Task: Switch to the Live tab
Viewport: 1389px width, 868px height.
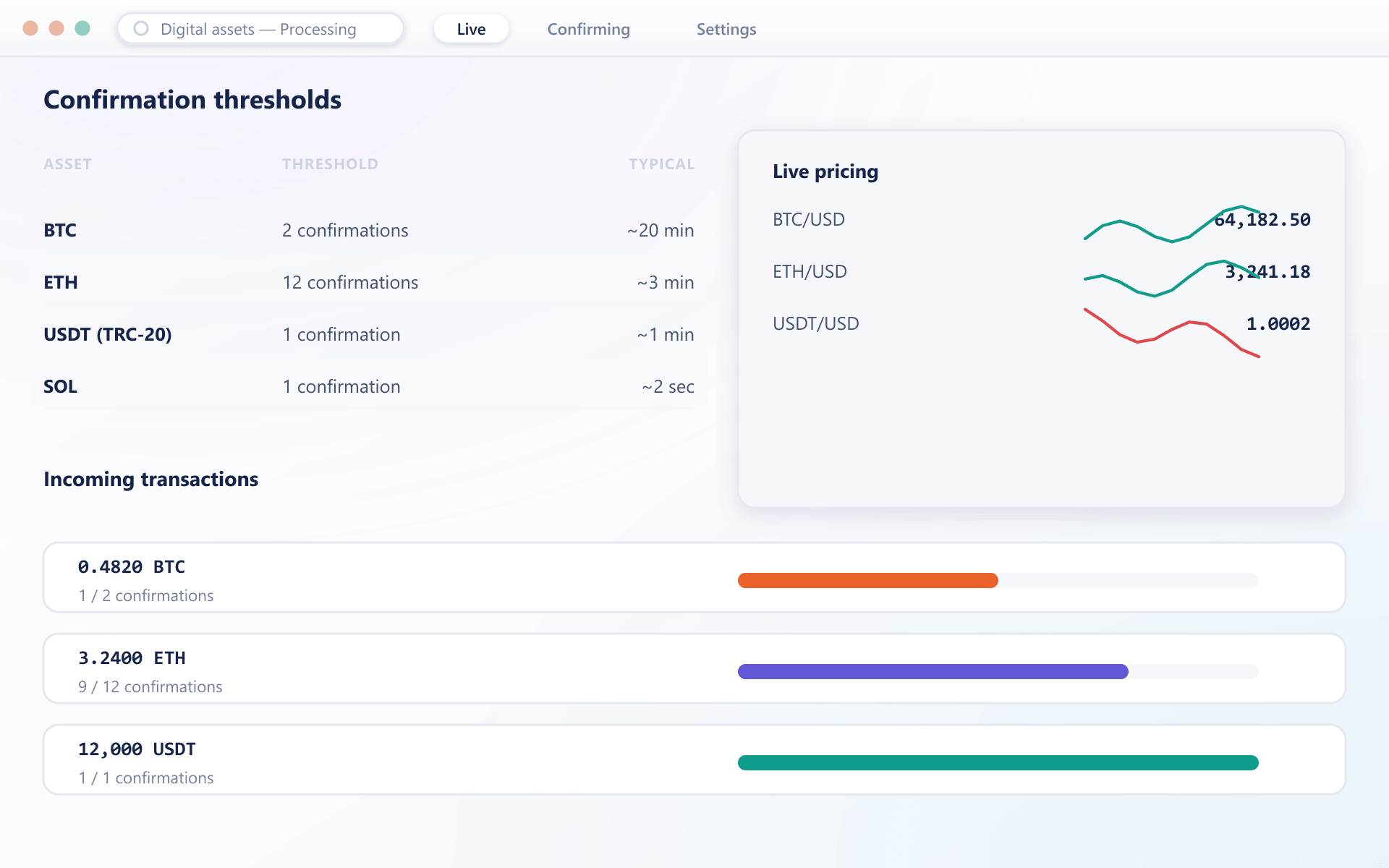Action: click(x=471, y=29)
